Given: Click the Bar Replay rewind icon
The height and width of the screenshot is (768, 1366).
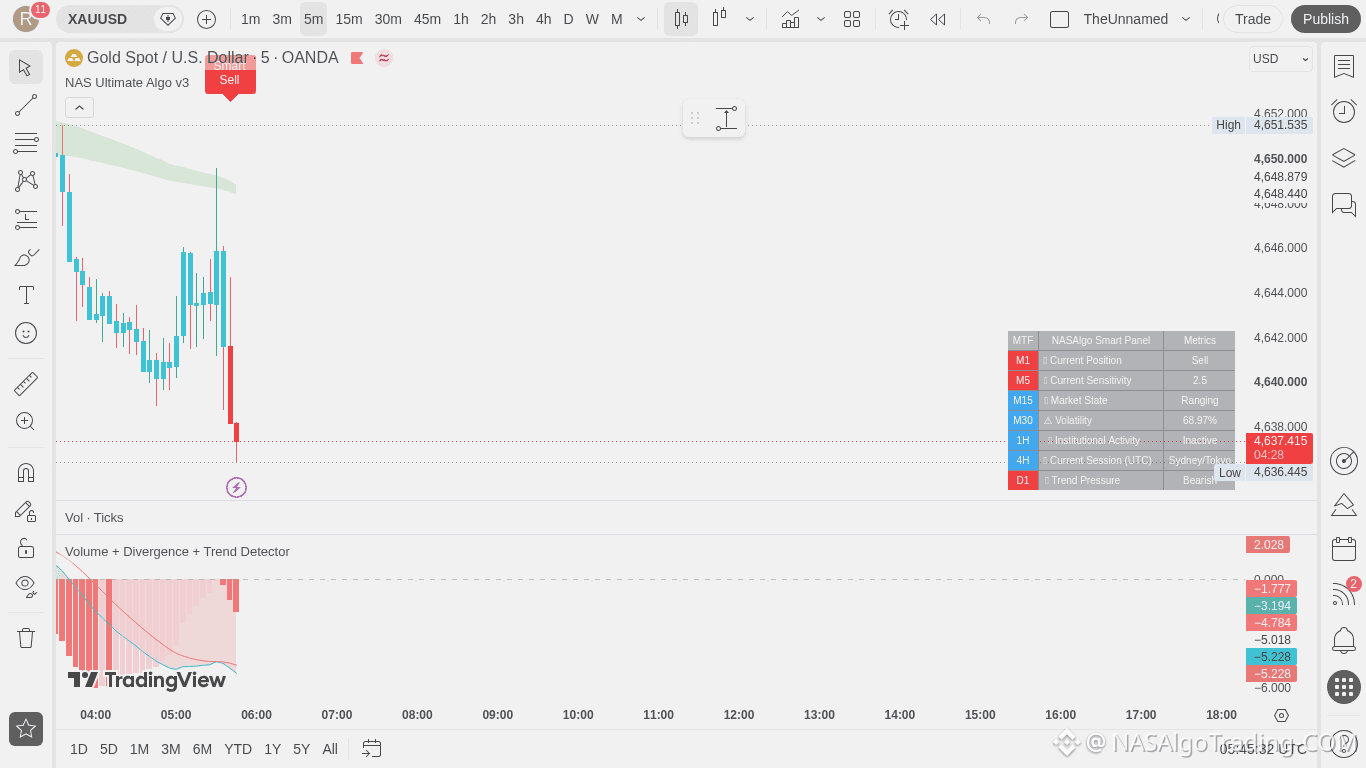Looking at the screenshot, I should 937,19.
